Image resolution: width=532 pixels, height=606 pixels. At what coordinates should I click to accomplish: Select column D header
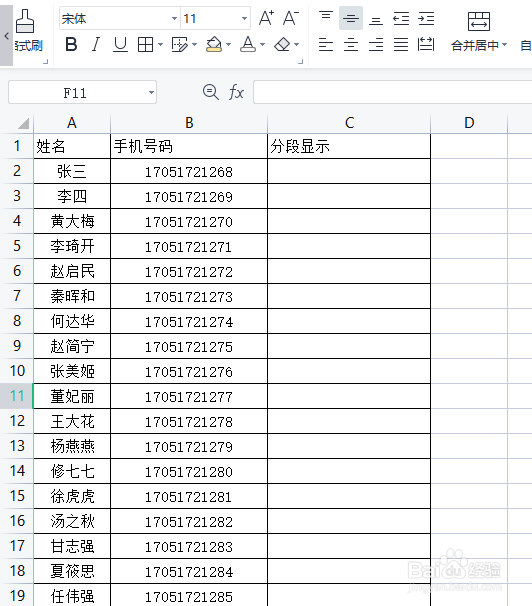469,123
